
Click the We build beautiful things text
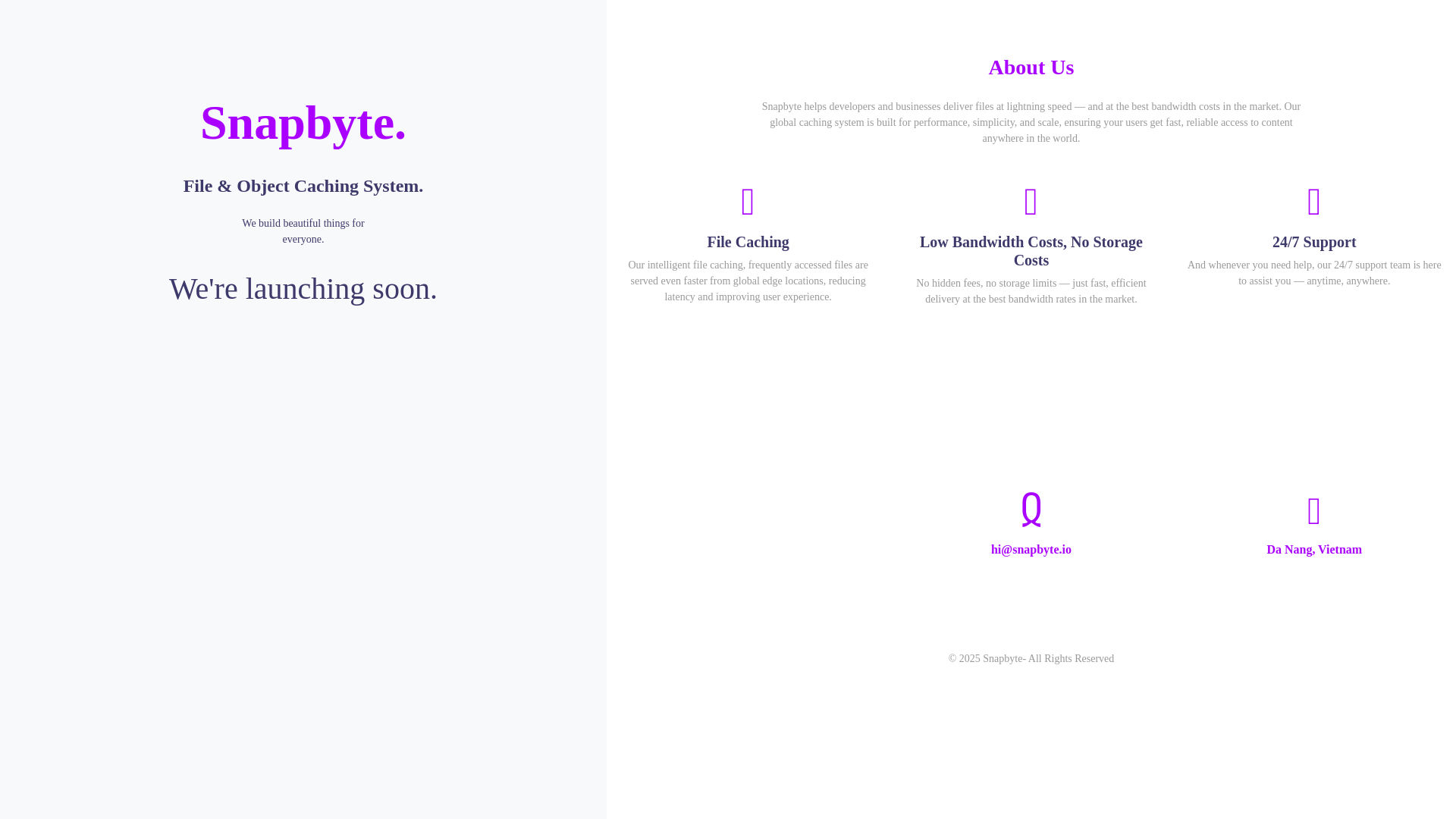click(x=303, y=231)
